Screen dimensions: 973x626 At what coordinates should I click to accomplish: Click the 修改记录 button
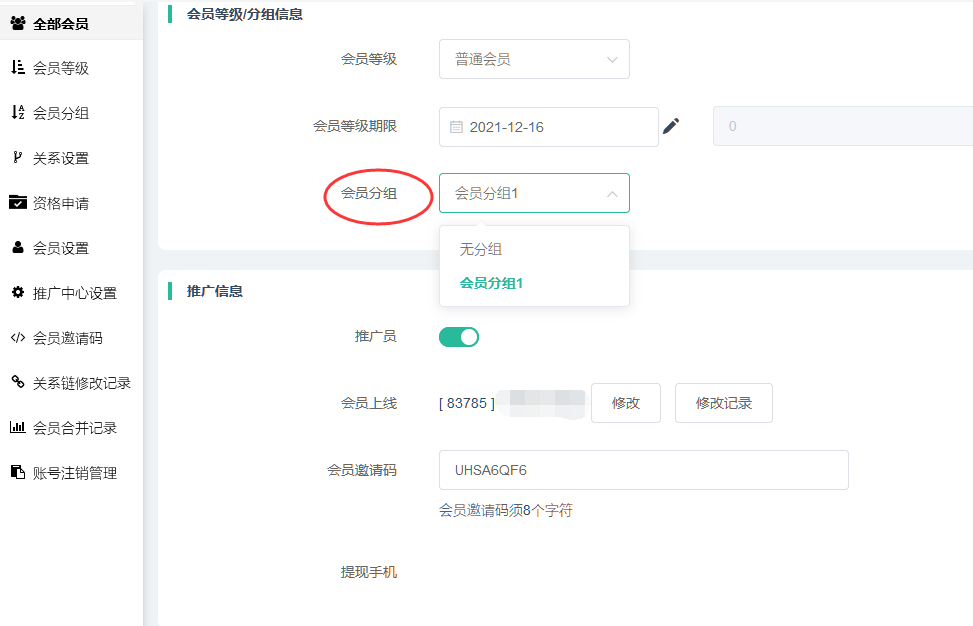pos(724,403)
